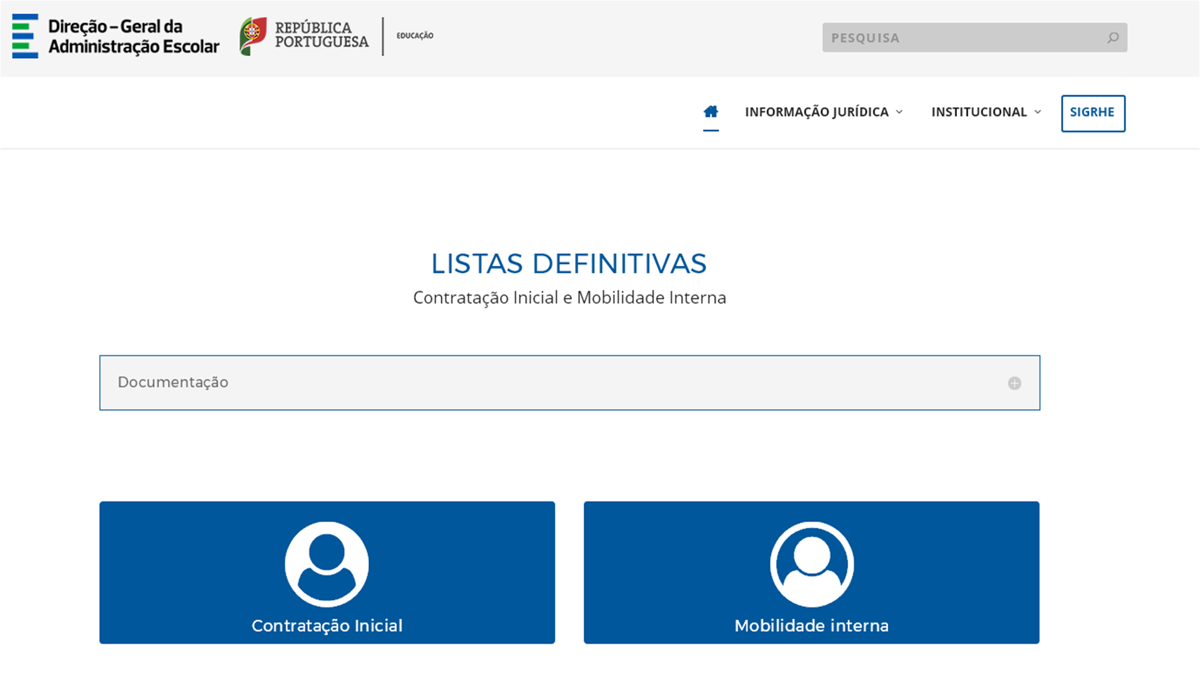This screenshot has height=675, width=1200.
Task: Open the Contratação Inicial link text
Action: pos(327,626)
